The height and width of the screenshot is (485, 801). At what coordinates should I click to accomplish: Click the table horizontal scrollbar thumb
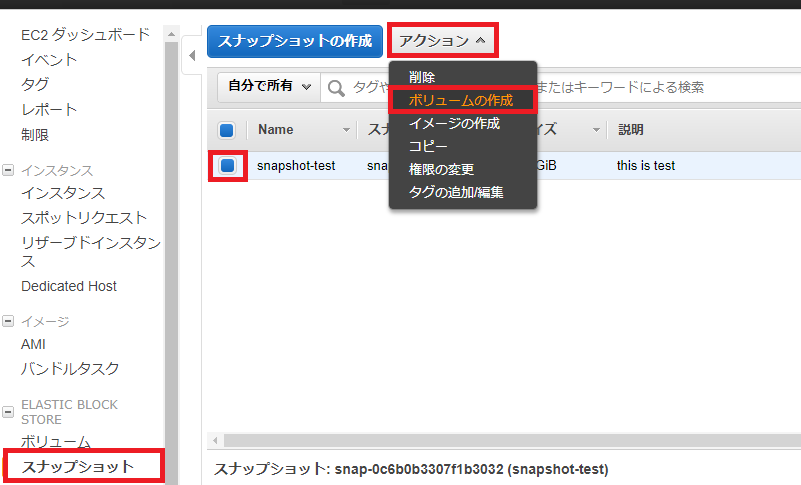coord(512,440)
